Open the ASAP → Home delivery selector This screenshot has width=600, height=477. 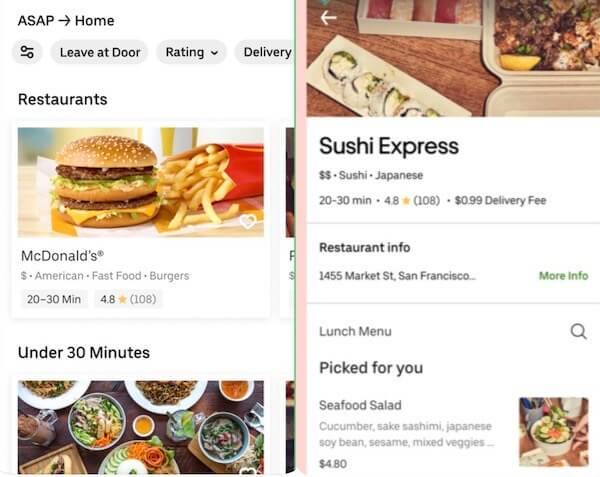coord(66,20)
